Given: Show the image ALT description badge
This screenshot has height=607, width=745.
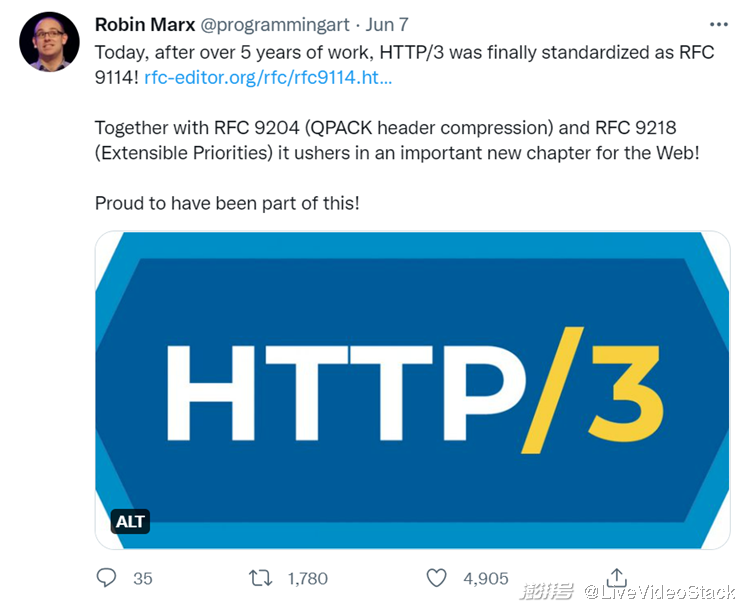Looking at the screenshot, I should click(x=130, y=521).
